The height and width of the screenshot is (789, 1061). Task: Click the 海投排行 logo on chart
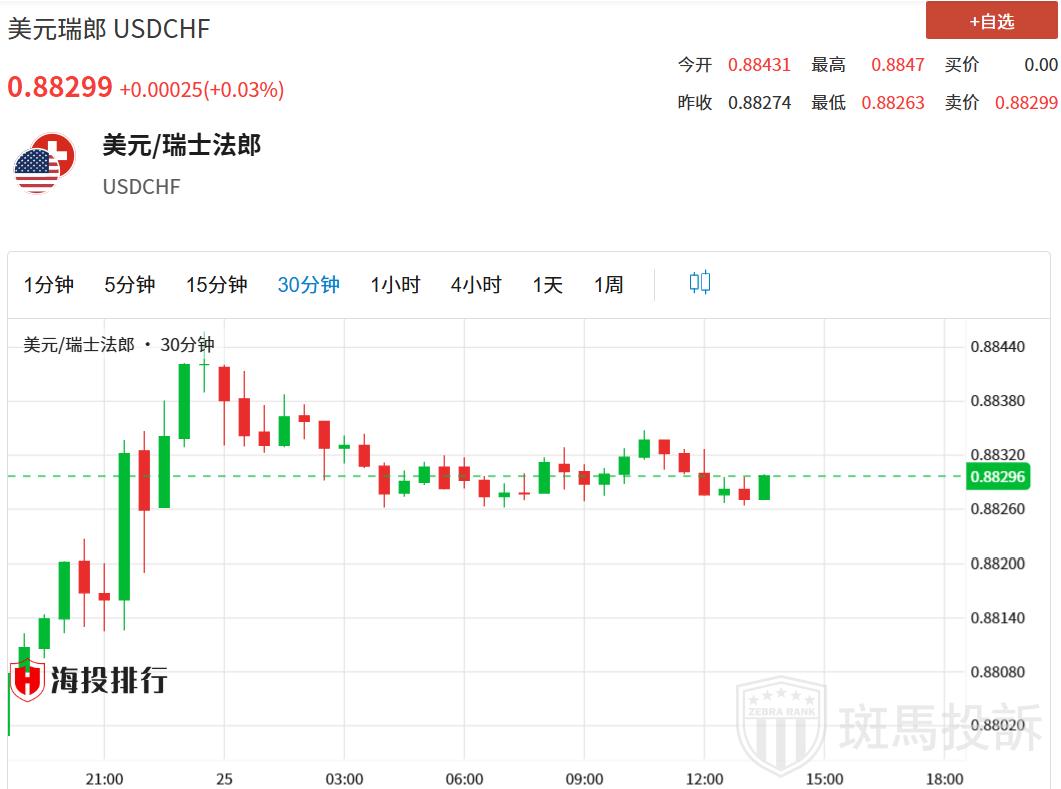pos(88,680)
